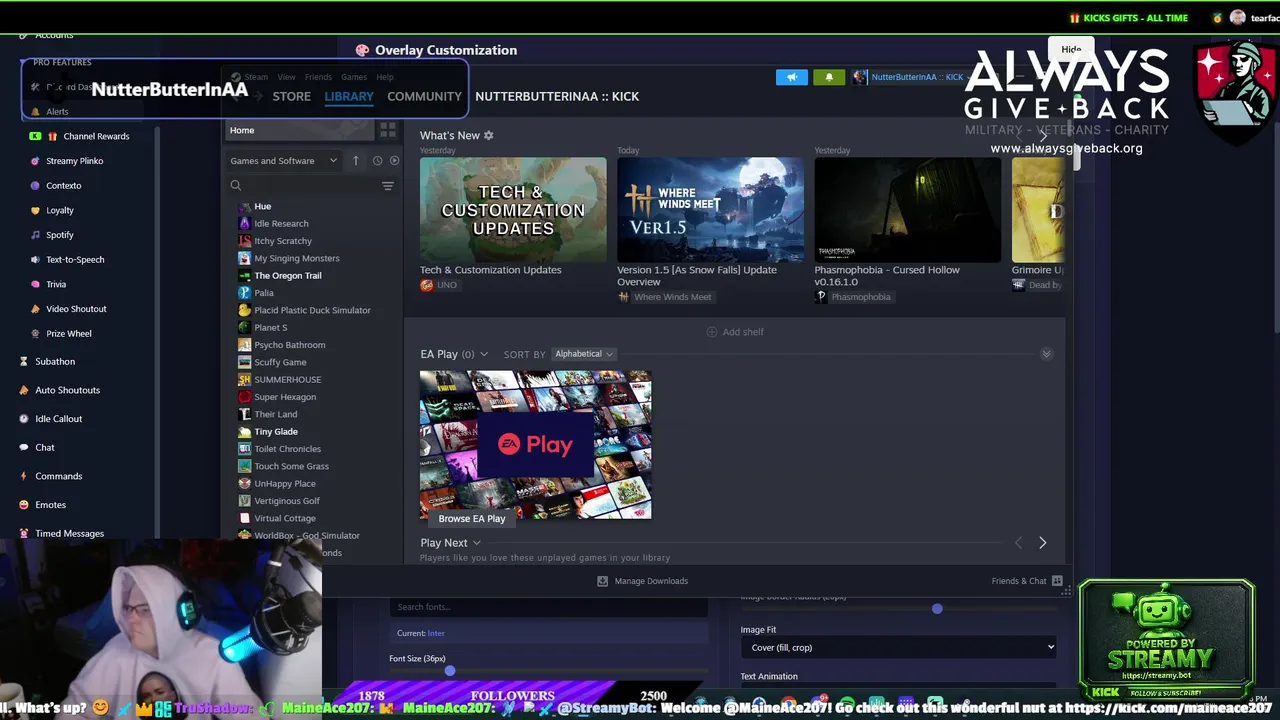Image resolution: width=1280 pixels, height=720 pixels.
Task: Click the Timed Messages alarm icon
Action: (24, 533)
